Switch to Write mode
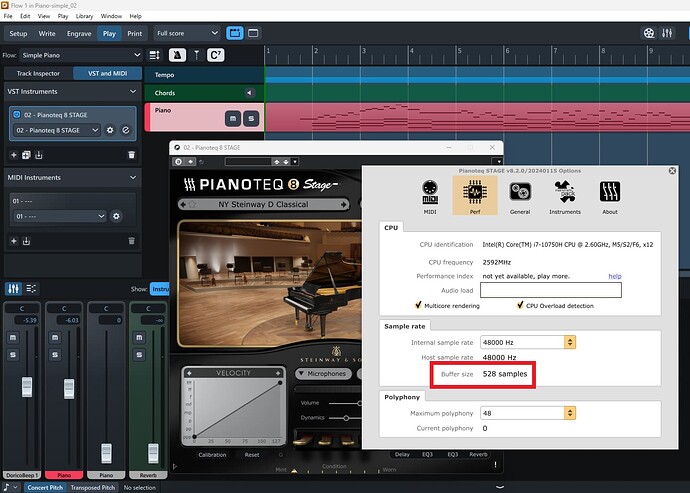The height and width of the screenshot is (493, 690). 47,33
